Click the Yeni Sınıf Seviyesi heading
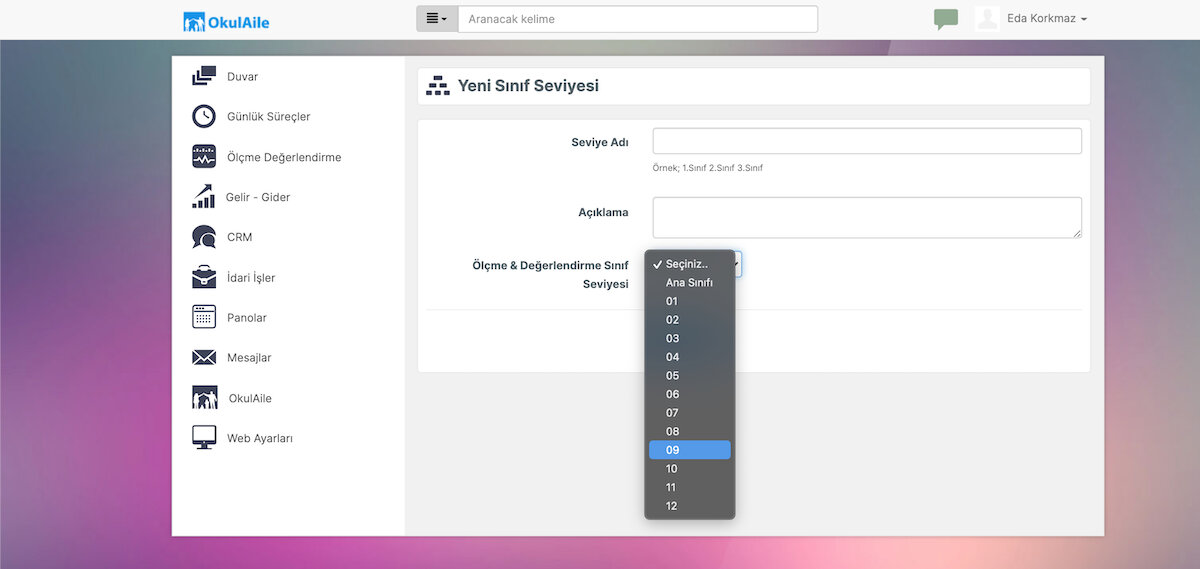1200x569 pixels. click(x=528, y=86)
